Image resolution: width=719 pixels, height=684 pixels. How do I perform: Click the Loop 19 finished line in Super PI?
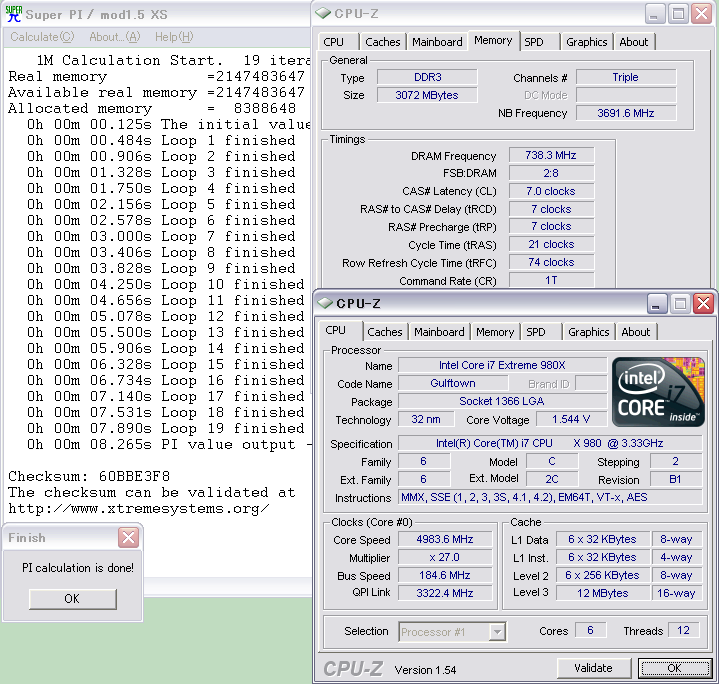tap(165, 428)
